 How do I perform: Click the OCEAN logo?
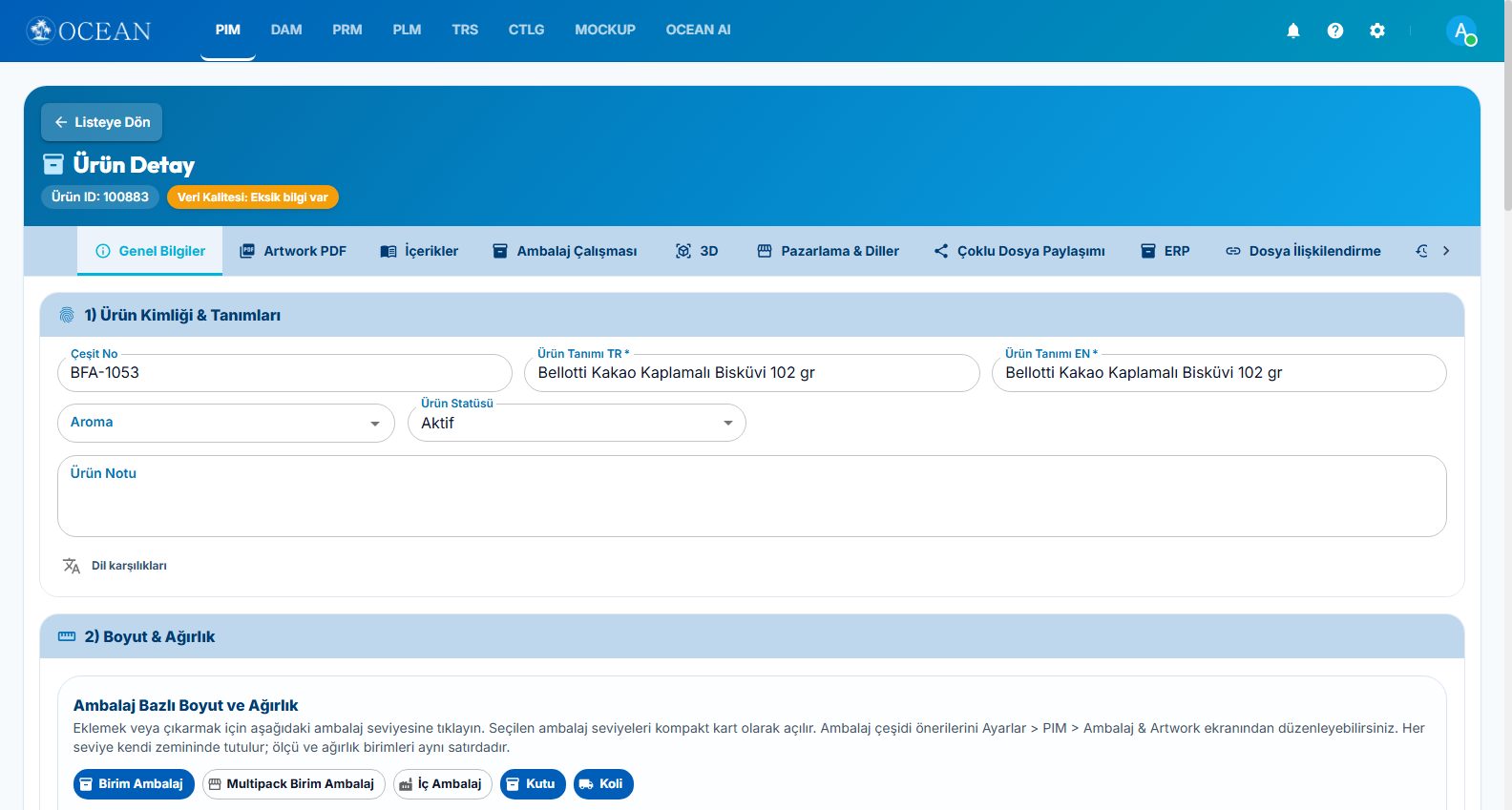click(89, 31)
